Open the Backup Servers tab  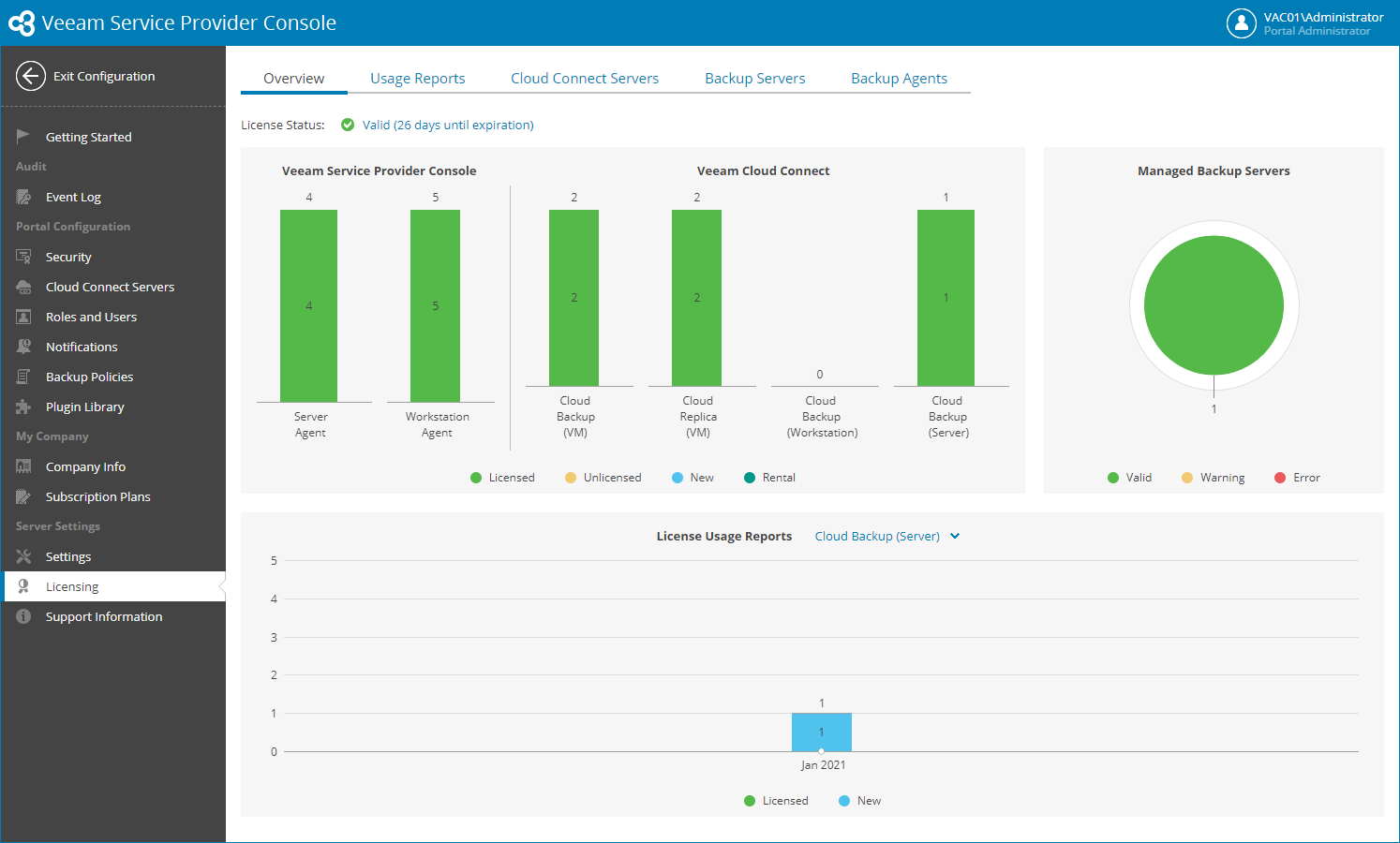[x=755, y=79]
